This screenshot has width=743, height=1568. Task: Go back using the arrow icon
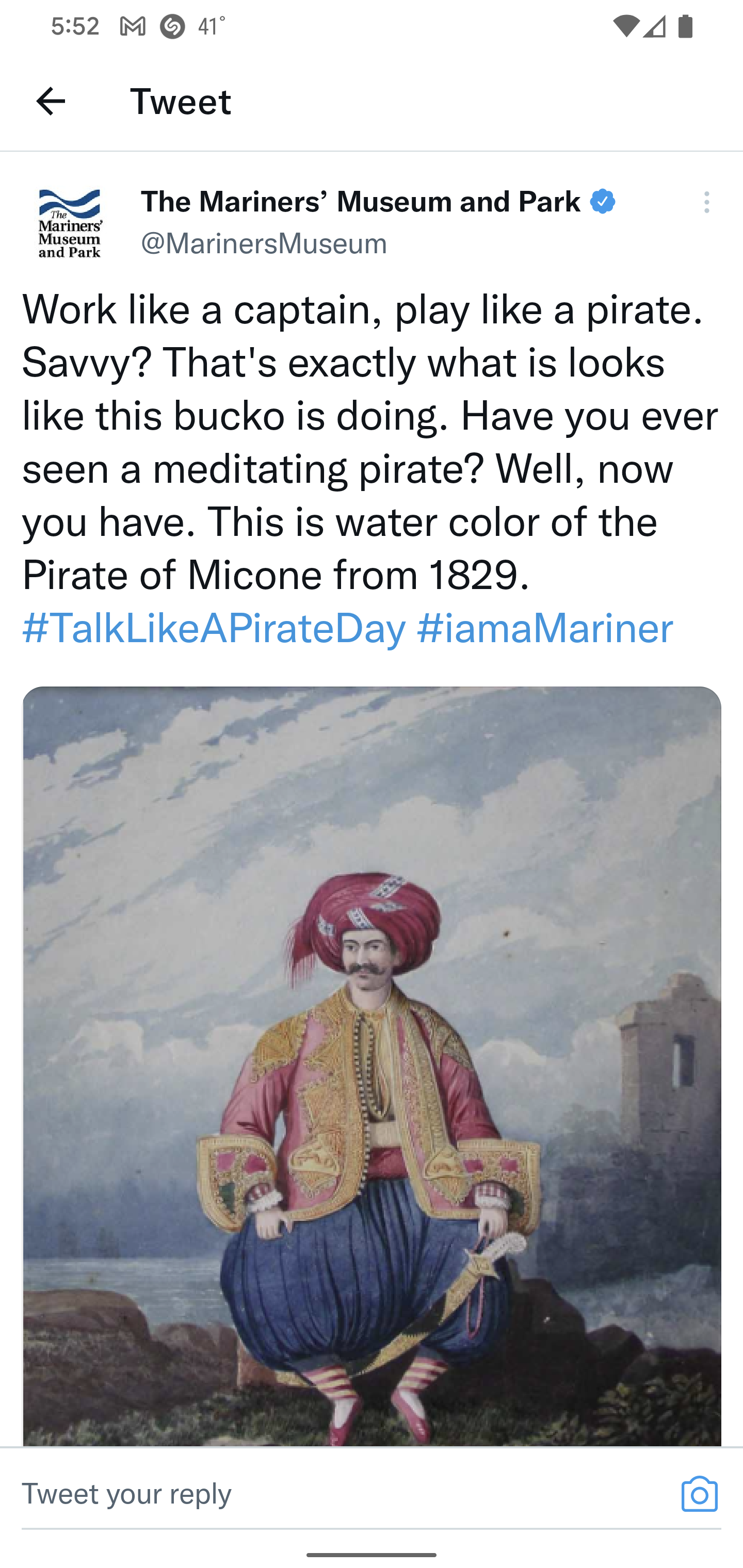51,101
